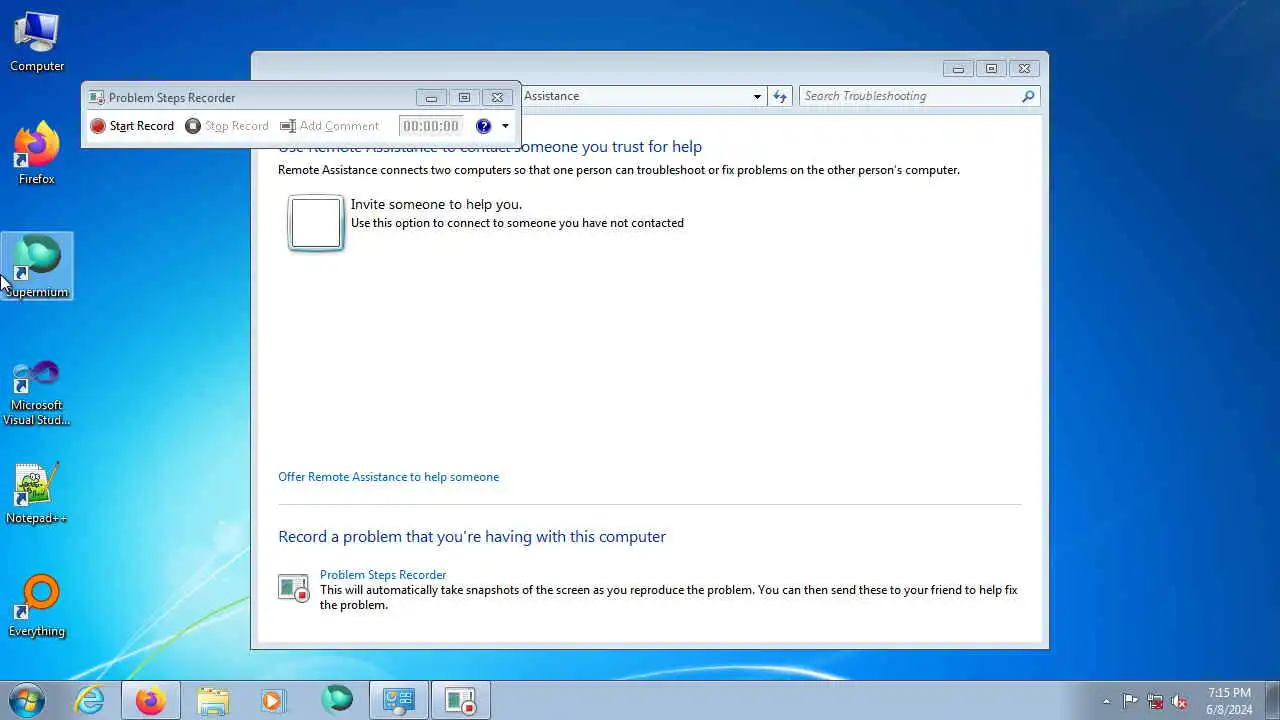1280x720 pixels.
Task: Close the Troubleshooting window
Action: pyautogui.click(x=1024, y=69)
